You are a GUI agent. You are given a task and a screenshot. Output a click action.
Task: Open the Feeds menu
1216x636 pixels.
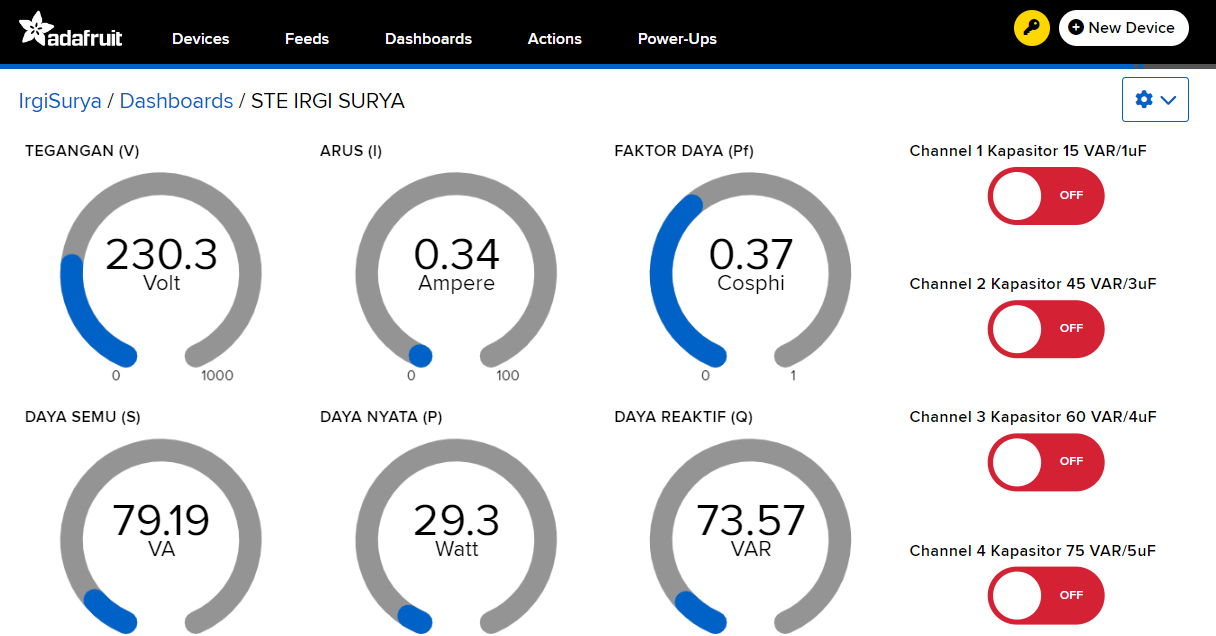(306, 39)
